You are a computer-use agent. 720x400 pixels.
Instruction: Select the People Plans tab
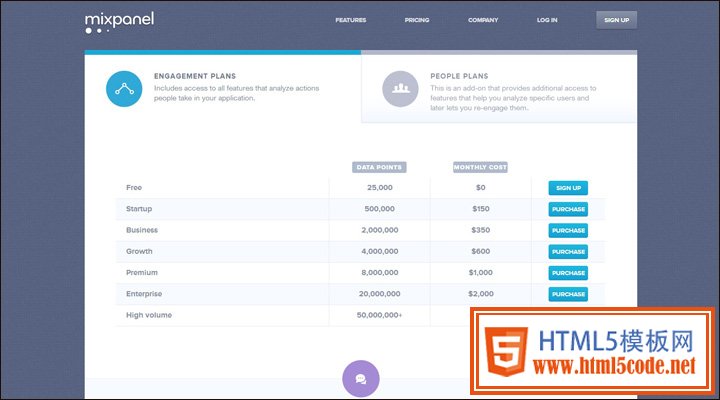tap(499, 87)
